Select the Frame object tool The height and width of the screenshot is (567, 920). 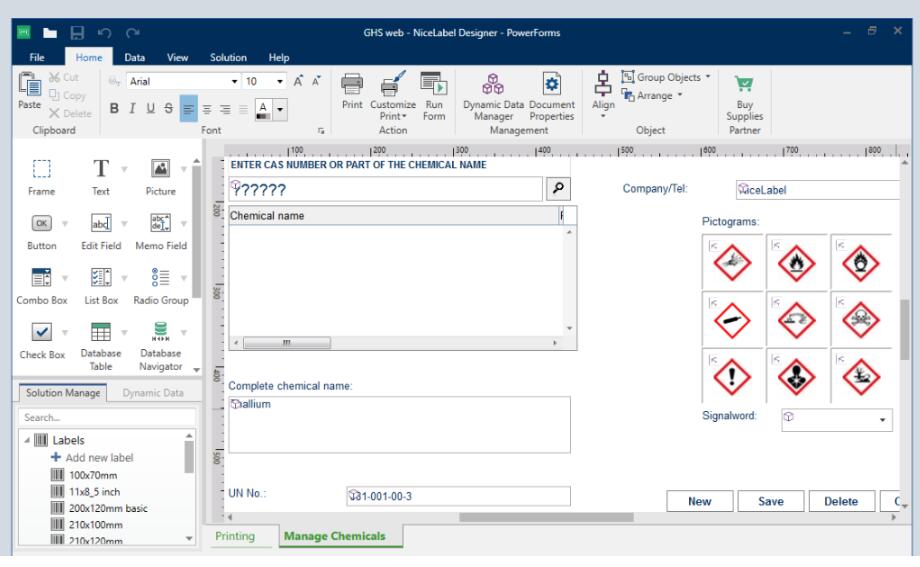(x=42, y=177)
